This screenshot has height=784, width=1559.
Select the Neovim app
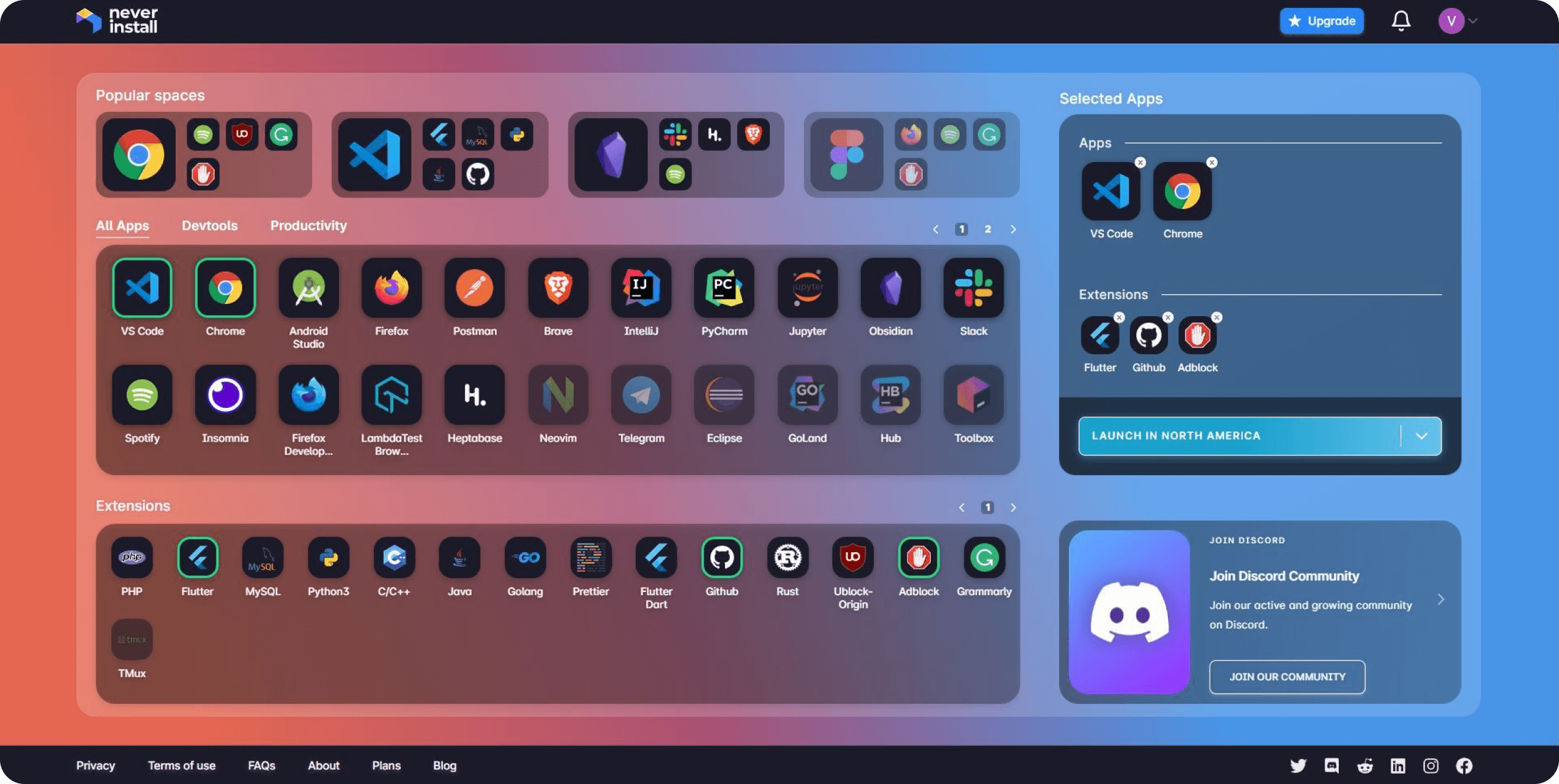point(558,395)
